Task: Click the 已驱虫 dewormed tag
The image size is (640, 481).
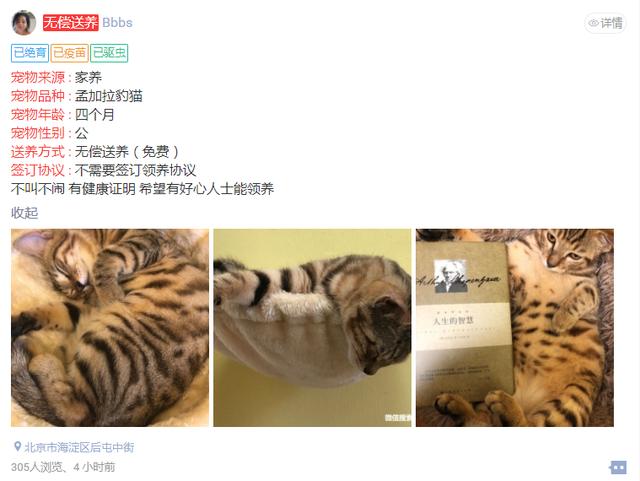Action: 109,53
